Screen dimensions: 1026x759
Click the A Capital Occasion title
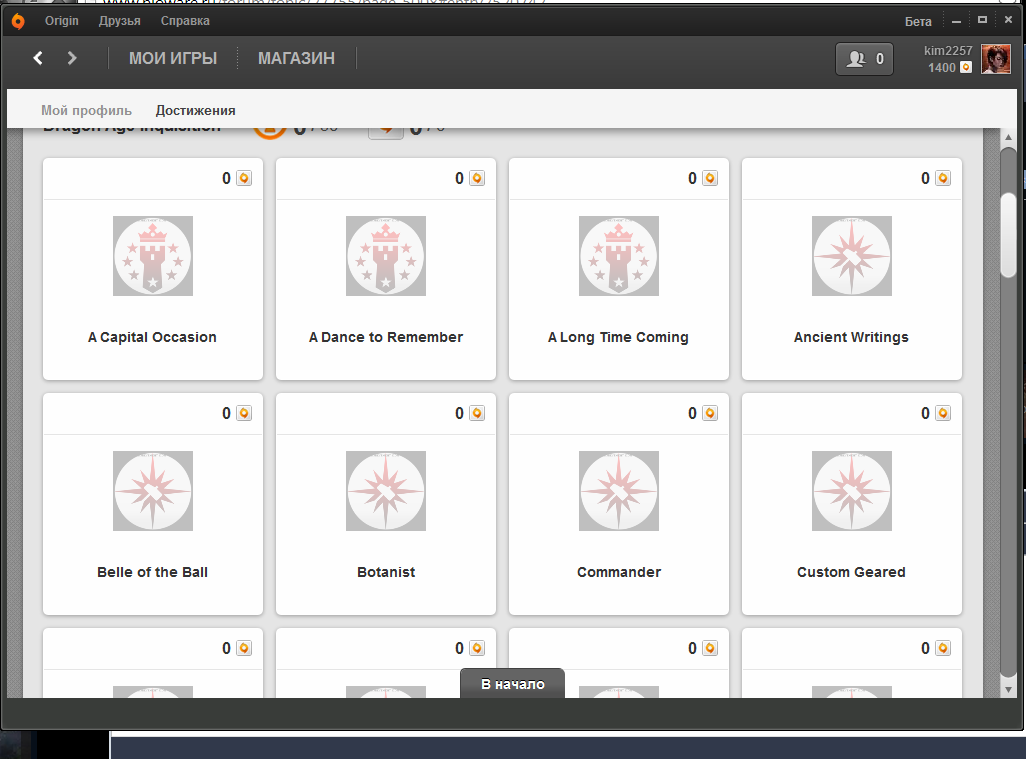[152, 337]
